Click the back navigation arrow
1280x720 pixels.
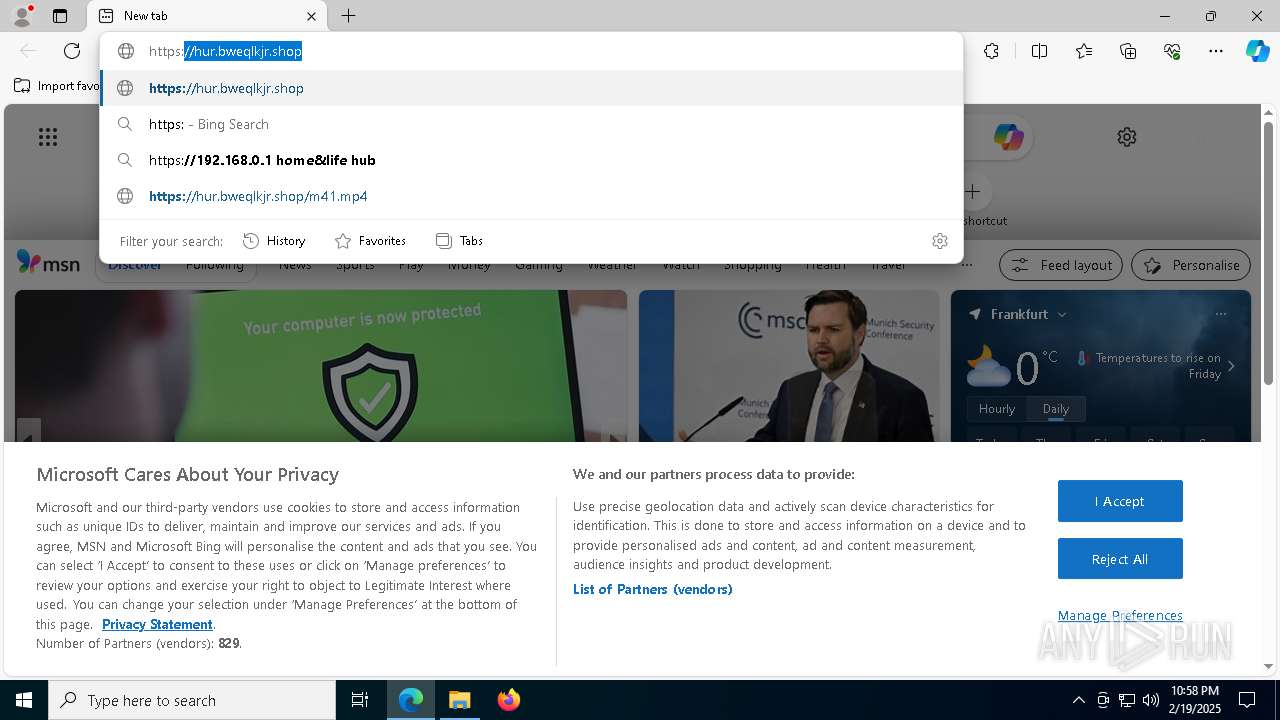point(28,51)
